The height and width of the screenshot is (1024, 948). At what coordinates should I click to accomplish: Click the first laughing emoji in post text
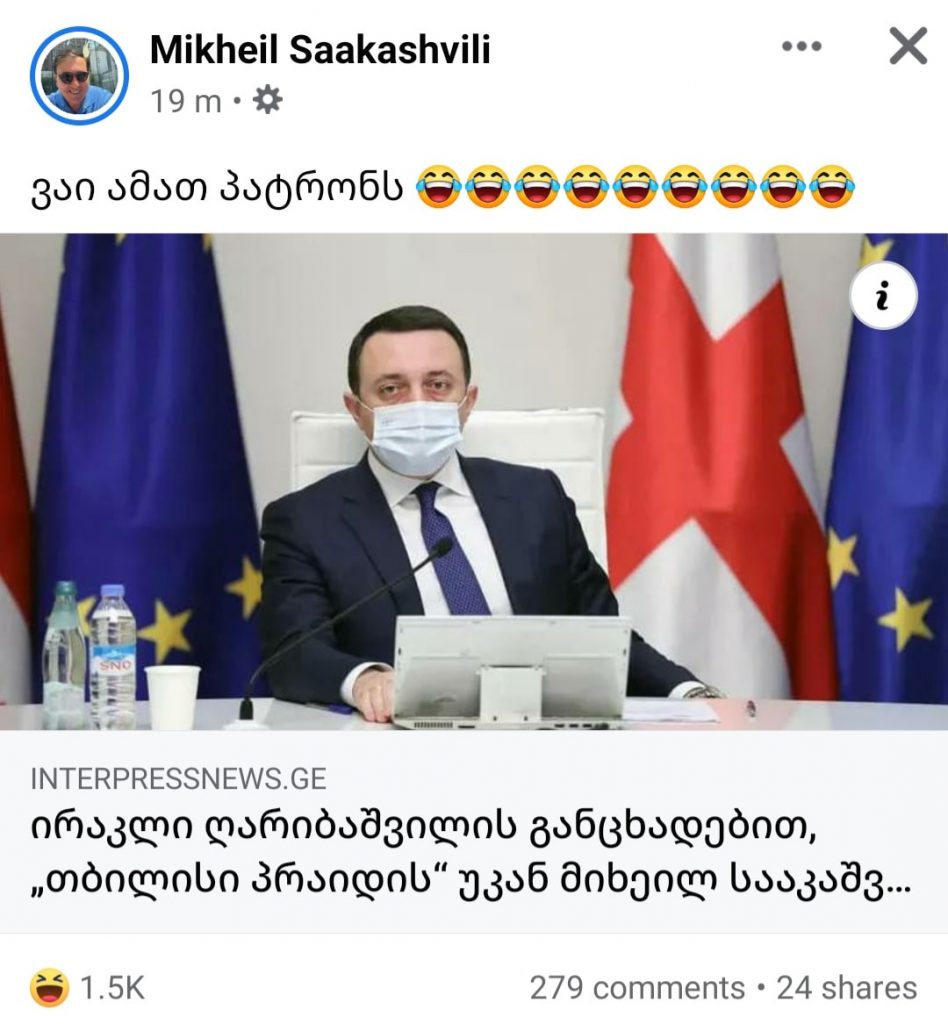438,186
